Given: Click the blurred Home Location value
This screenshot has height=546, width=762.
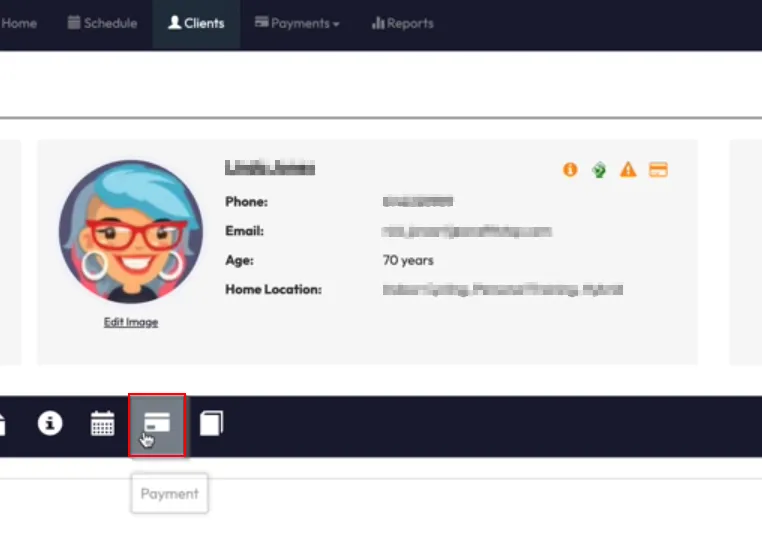Looking at the screenshot, I should (x=502, y=290).
